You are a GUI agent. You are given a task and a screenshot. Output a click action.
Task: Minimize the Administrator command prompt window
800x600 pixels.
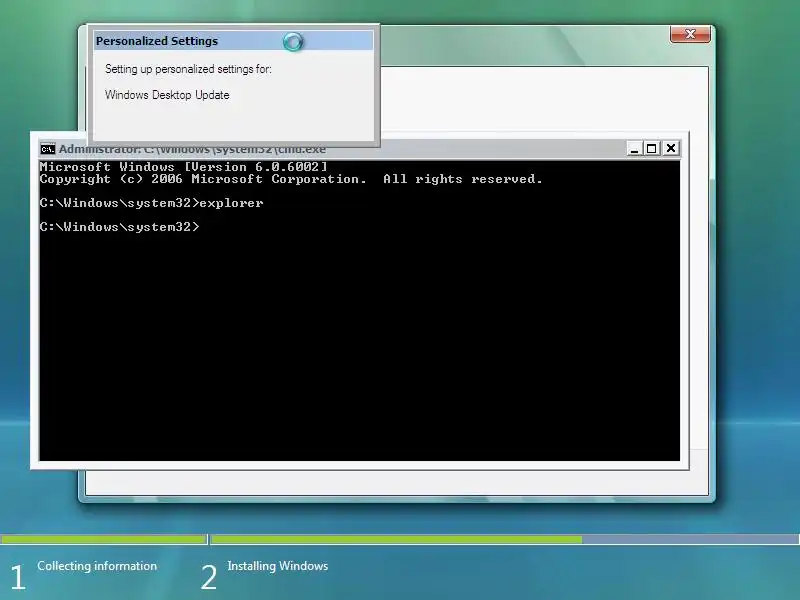click(634, 148)
